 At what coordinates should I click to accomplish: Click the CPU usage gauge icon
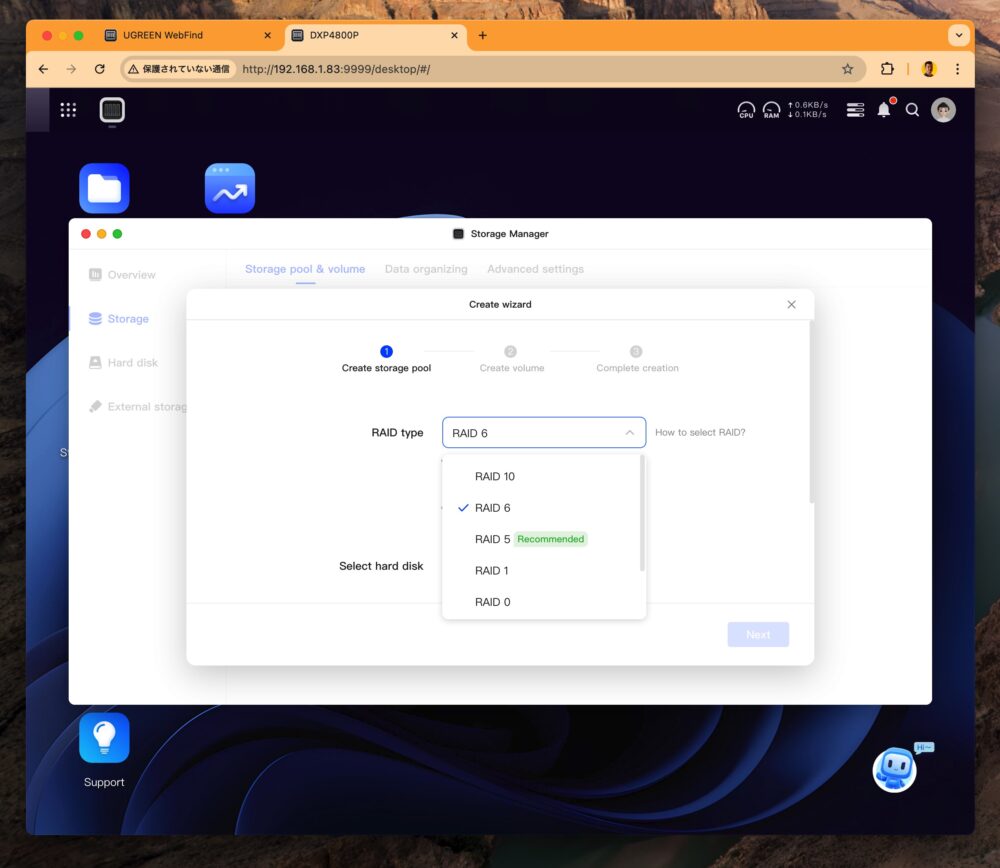[746, 110]
